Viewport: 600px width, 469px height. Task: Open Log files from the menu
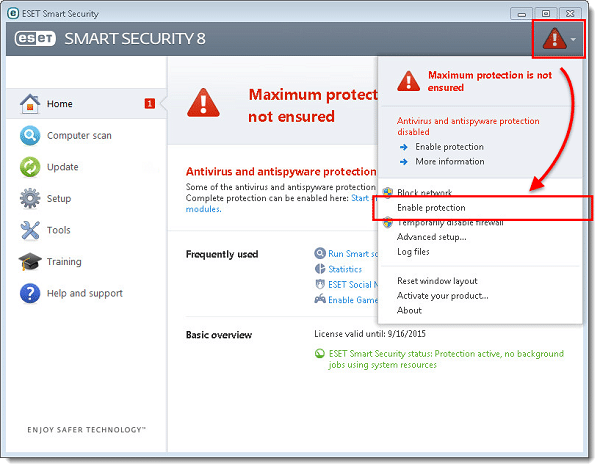click(x=413, y=252)
